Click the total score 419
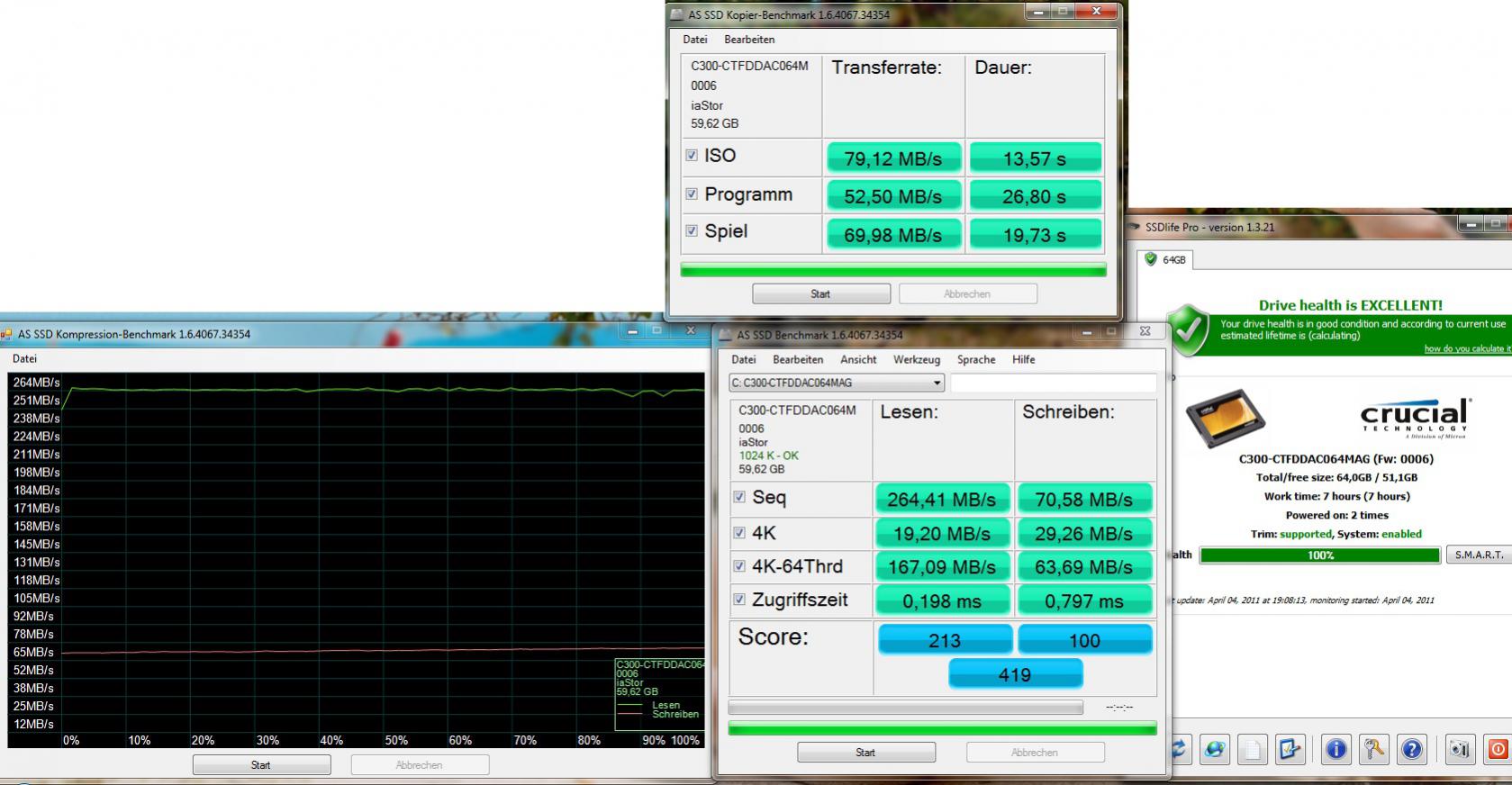1512x785 pixels. (x=1015, y=674)
